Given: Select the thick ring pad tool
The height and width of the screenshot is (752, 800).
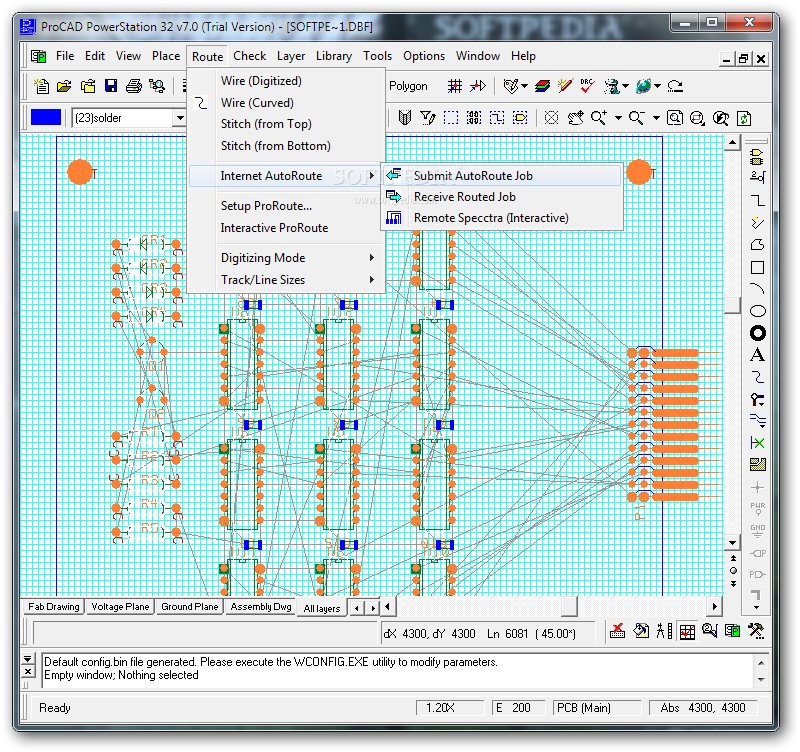Looking at the screenshot, I should click(758, 333).
